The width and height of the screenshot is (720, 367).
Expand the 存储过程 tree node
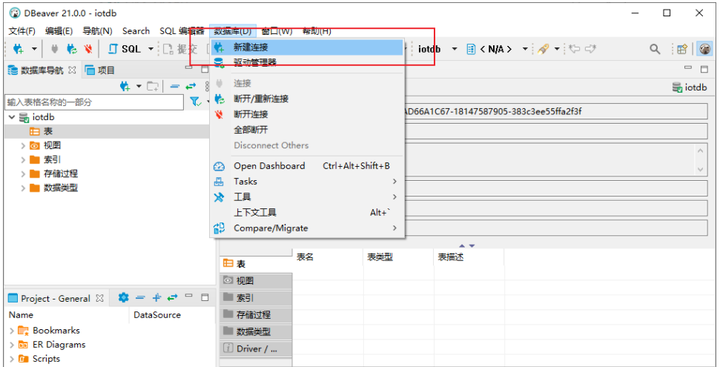pyautogui.click(x=23, y=174)
